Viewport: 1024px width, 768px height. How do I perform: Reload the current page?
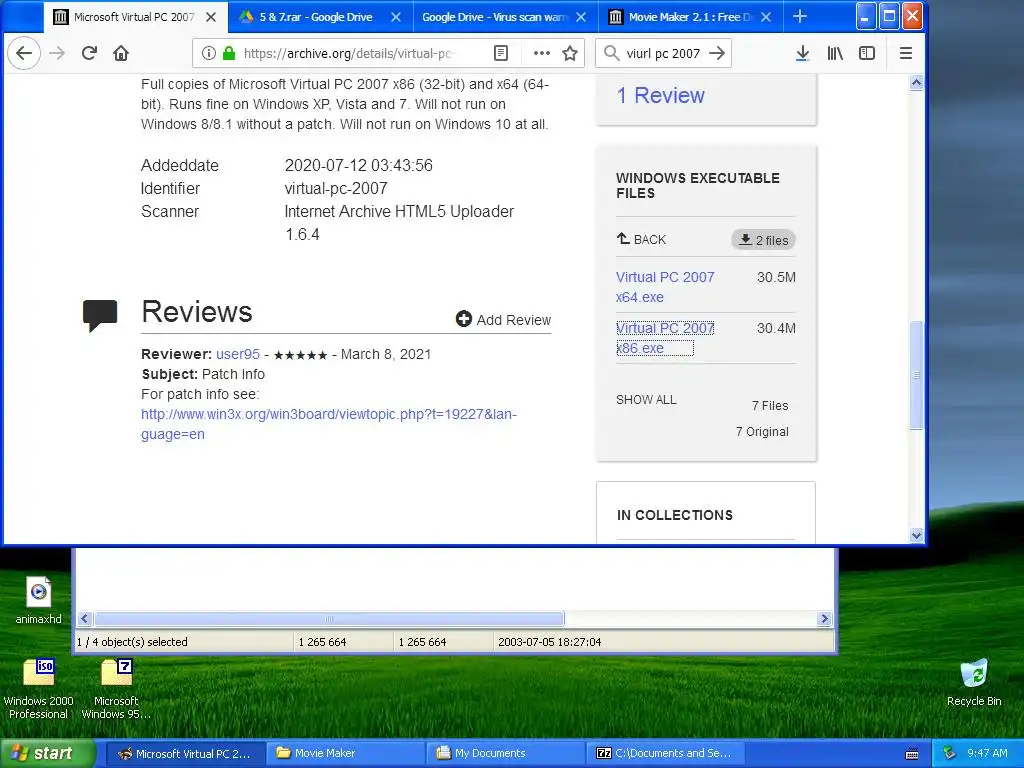[89, 53]
